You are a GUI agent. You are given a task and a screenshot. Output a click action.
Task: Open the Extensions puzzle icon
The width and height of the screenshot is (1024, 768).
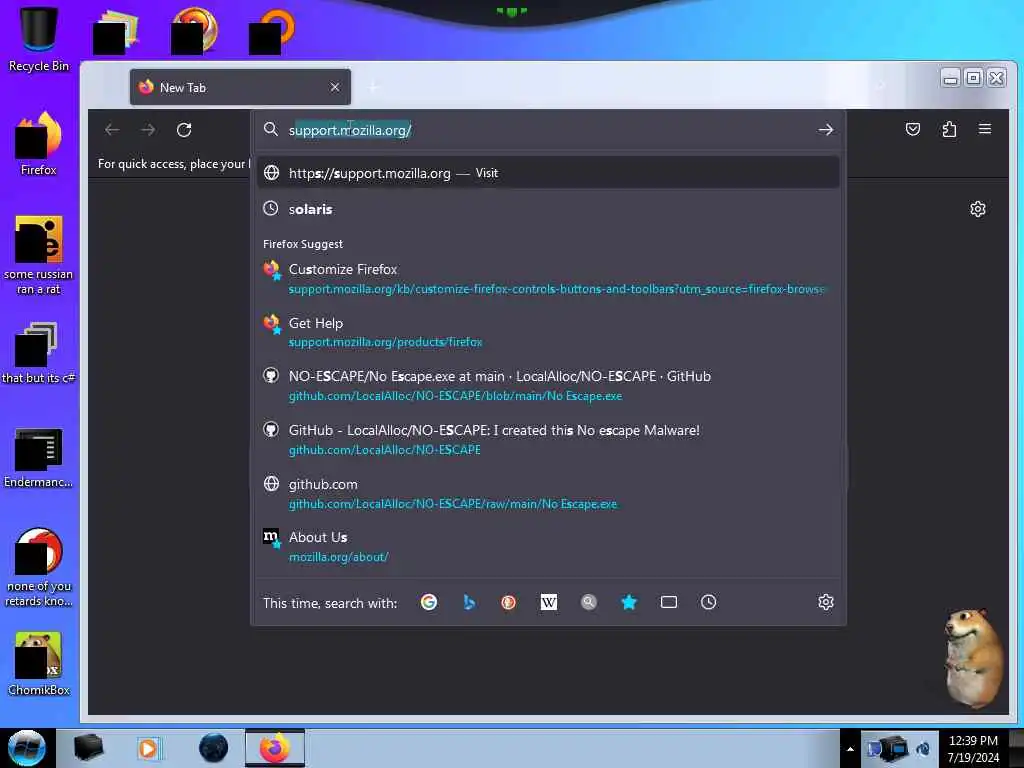tap(950, 129)
